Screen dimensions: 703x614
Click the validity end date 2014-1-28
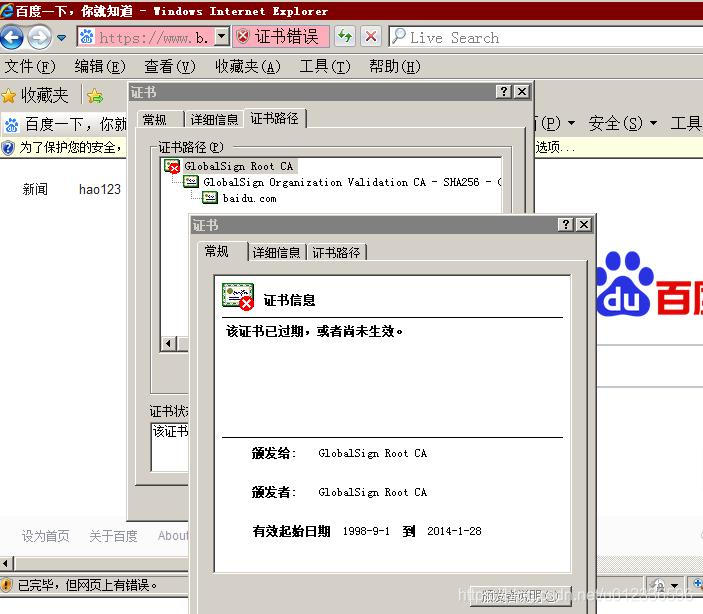pyautogui.click(x=454, y=531)
